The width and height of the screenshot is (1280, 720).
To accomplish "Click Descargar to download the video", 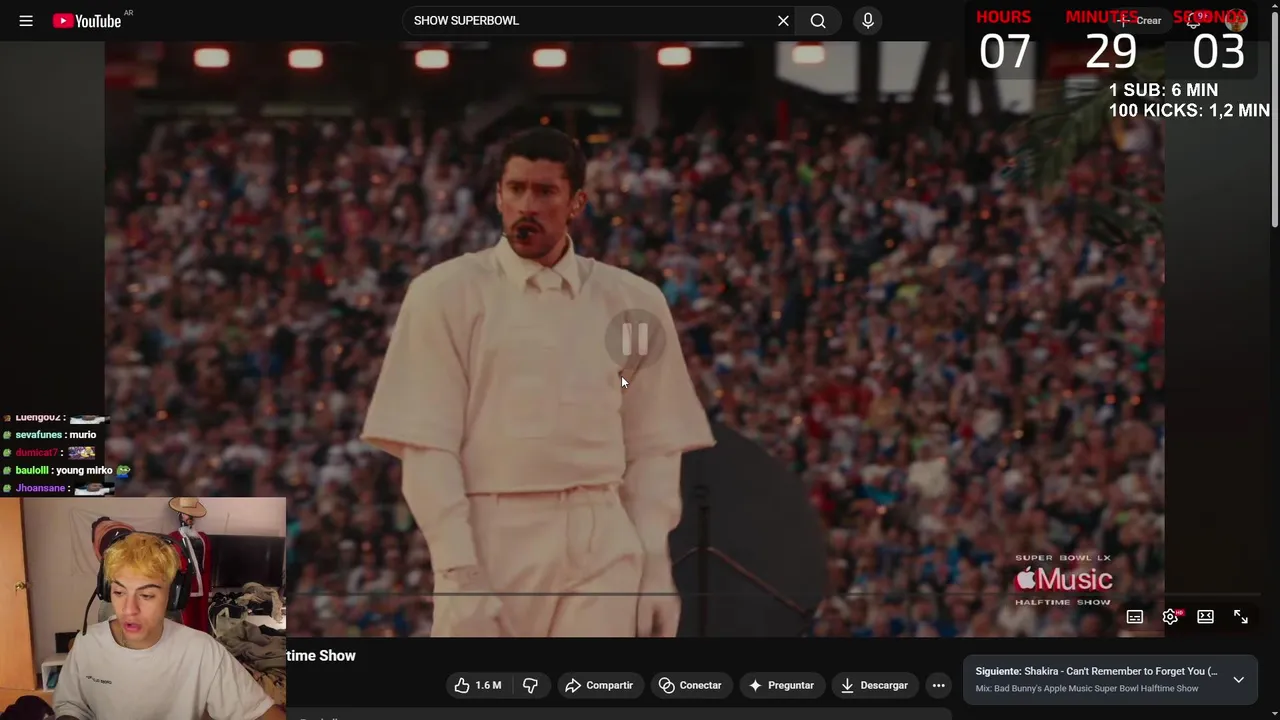I will pos(874,685).
